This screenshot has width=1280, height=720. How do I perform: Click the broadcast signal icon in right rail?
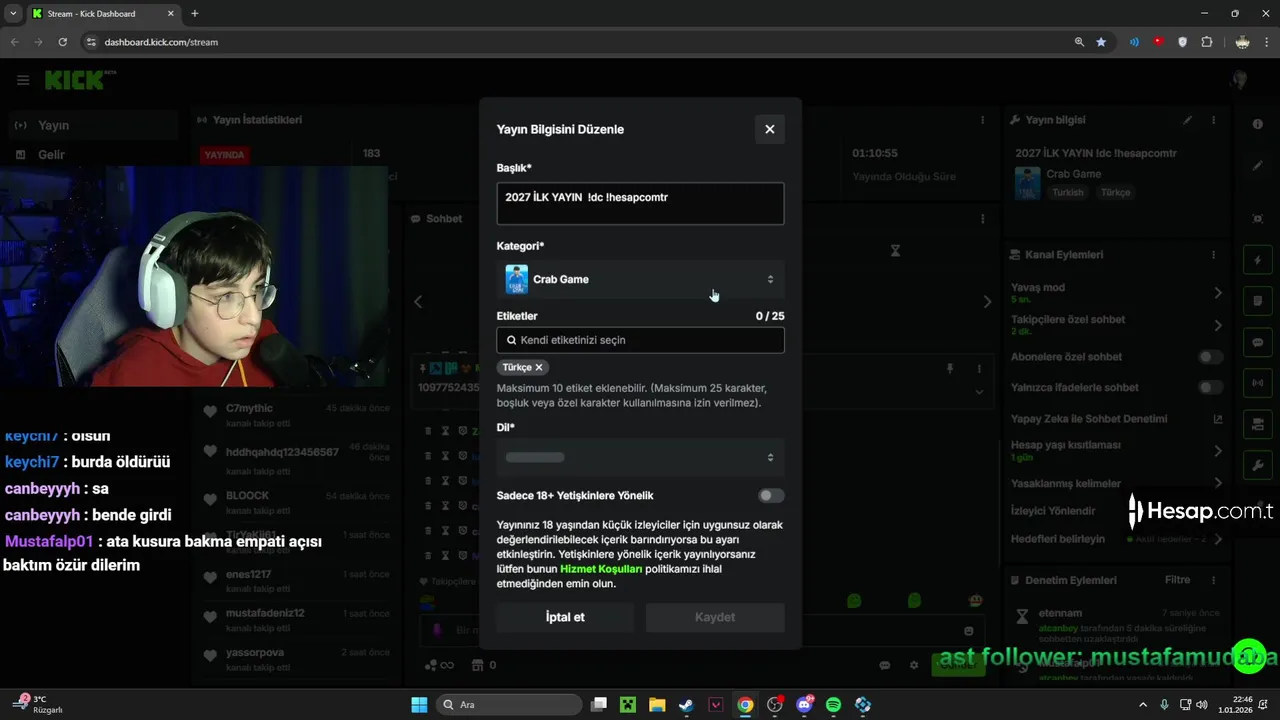click(1257, 383)
